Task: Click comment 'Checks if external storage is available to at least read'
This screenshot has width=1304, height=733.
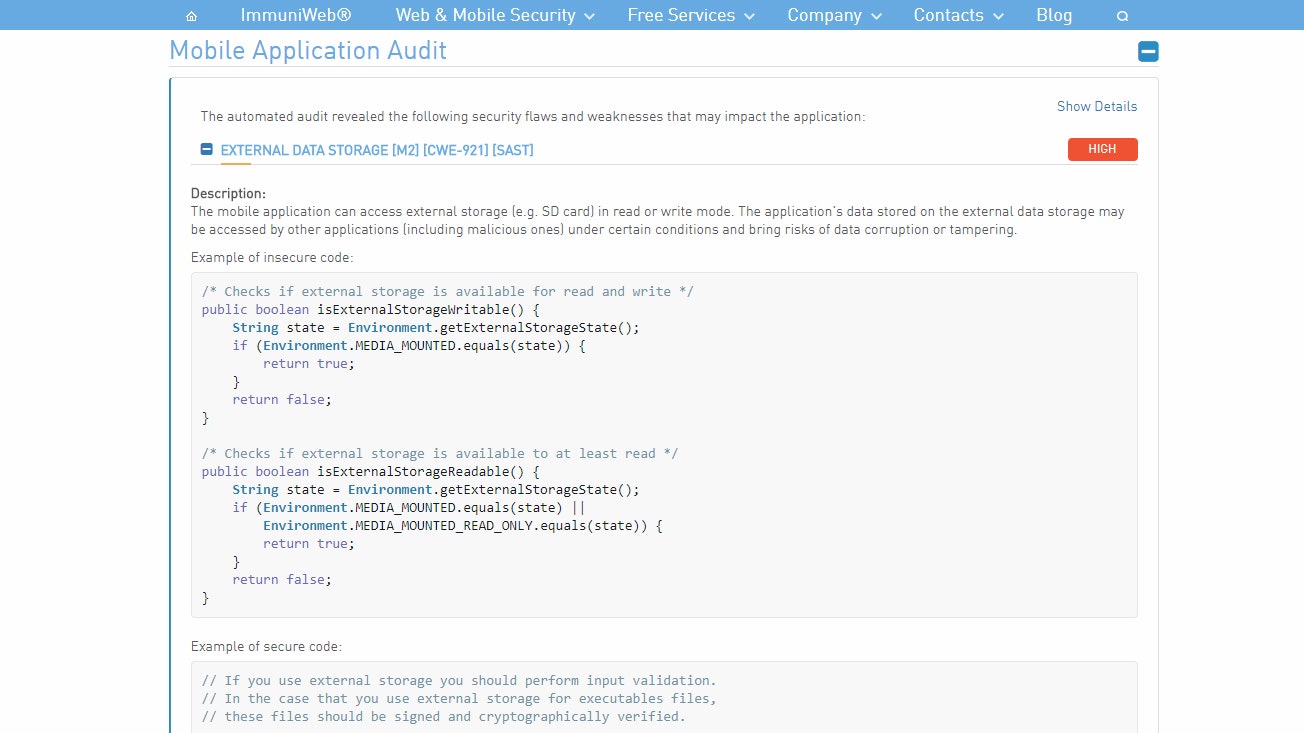Action: [440, 453]
